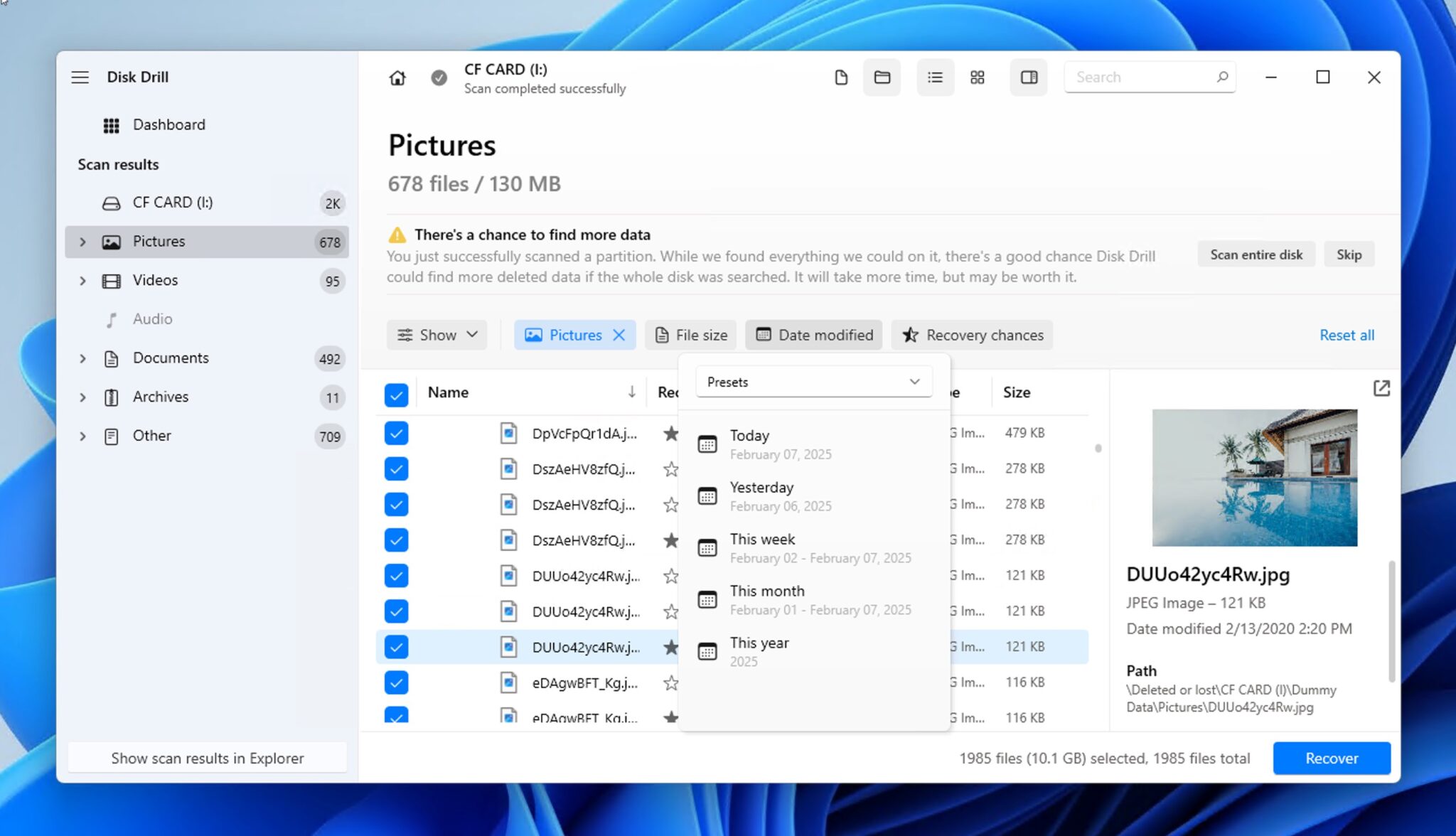Viewport: 1456px width, 836px height.
Task: Click star rating for DpVcFpQr1dA file
Action: coord(670,433)
